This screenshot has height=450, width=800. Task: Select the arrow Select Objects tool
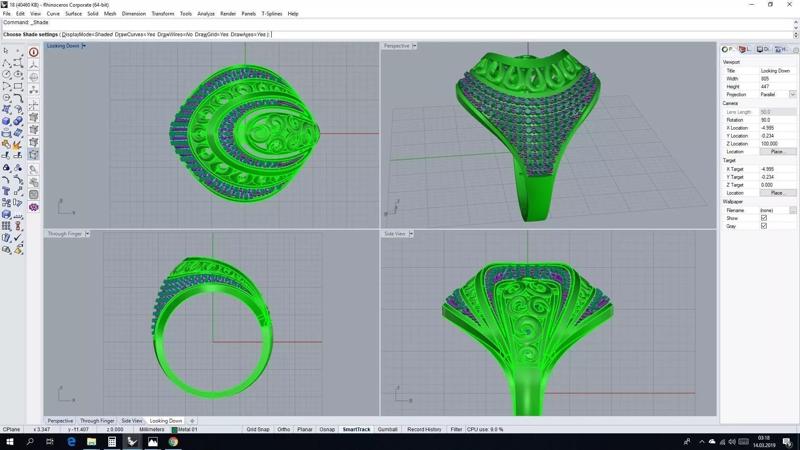click(6, 51)
